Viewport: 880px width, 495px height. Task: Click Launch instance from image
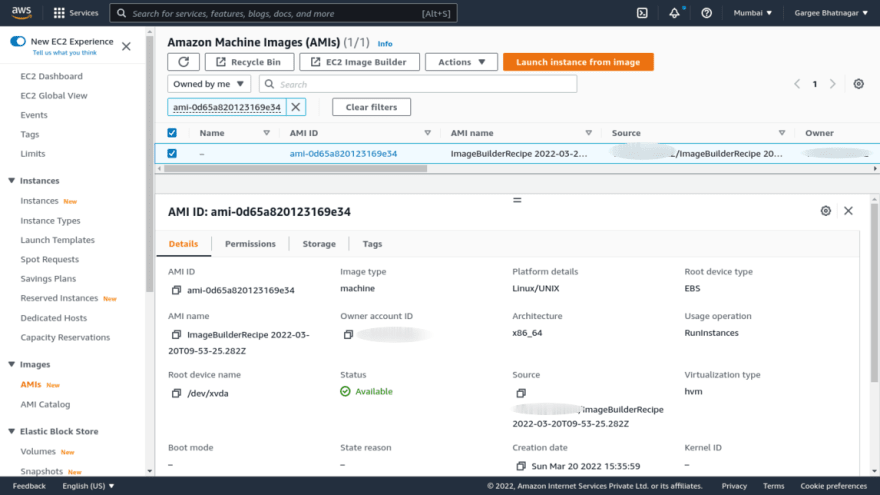(578, 62)
